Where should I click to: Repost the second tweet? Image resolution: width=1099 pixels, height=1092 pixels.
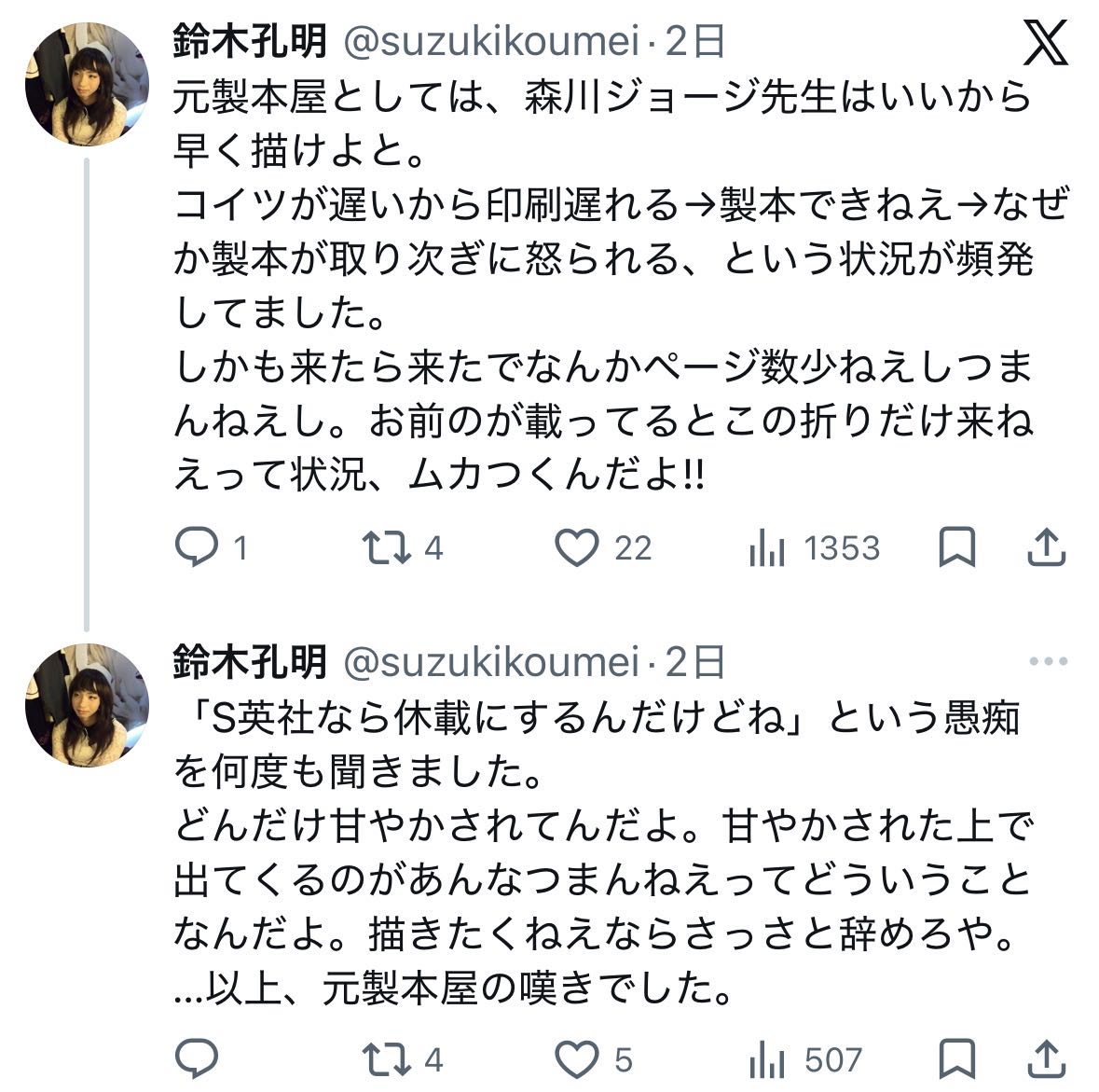pyautogui.click(x=387, y=1059)
